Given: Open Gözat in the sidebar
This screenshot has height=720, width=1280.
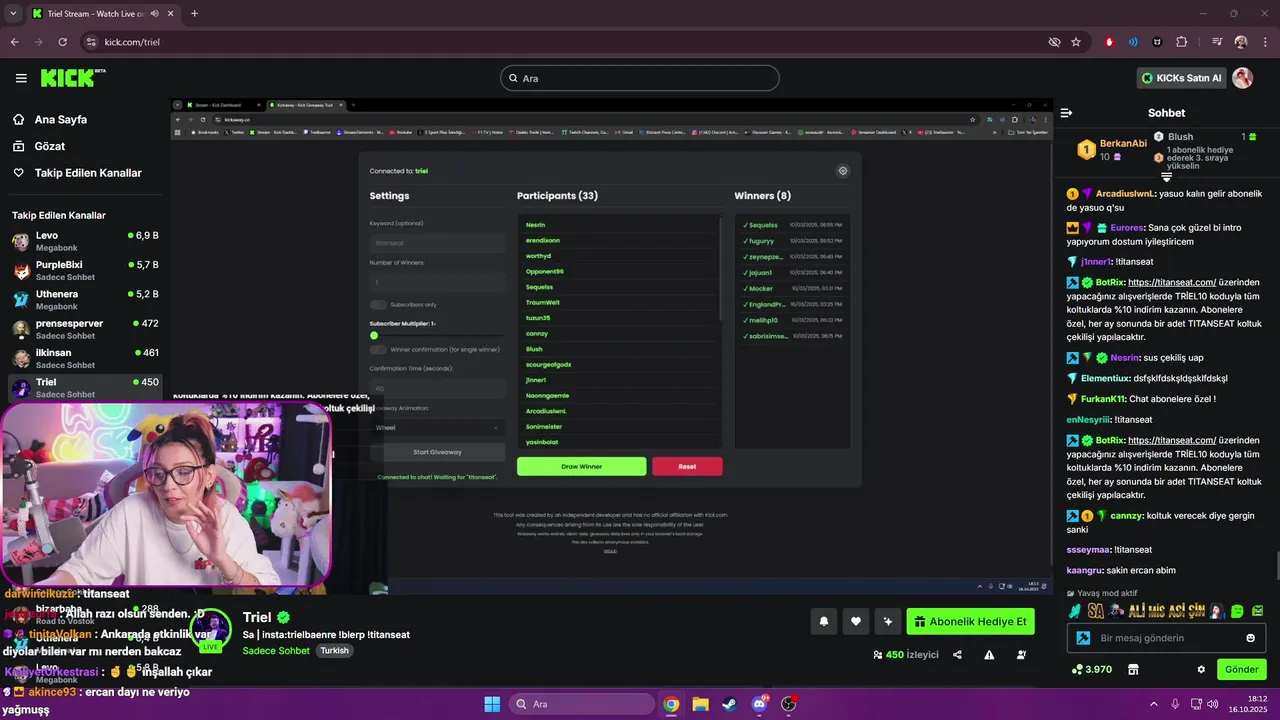Looking at the screenshot, I should click(50, 146).
